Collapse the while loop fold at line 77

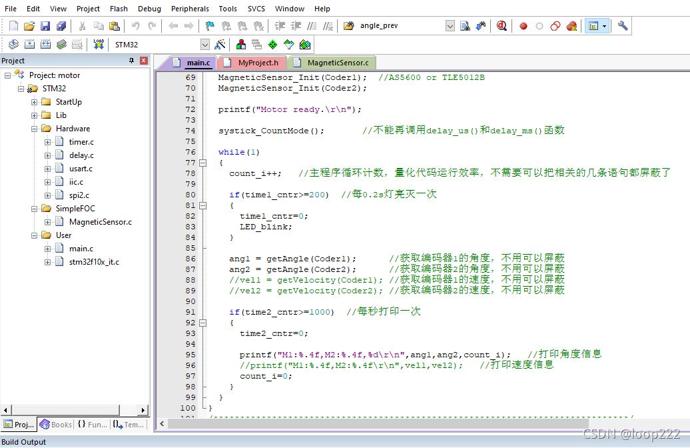[203, 163]
